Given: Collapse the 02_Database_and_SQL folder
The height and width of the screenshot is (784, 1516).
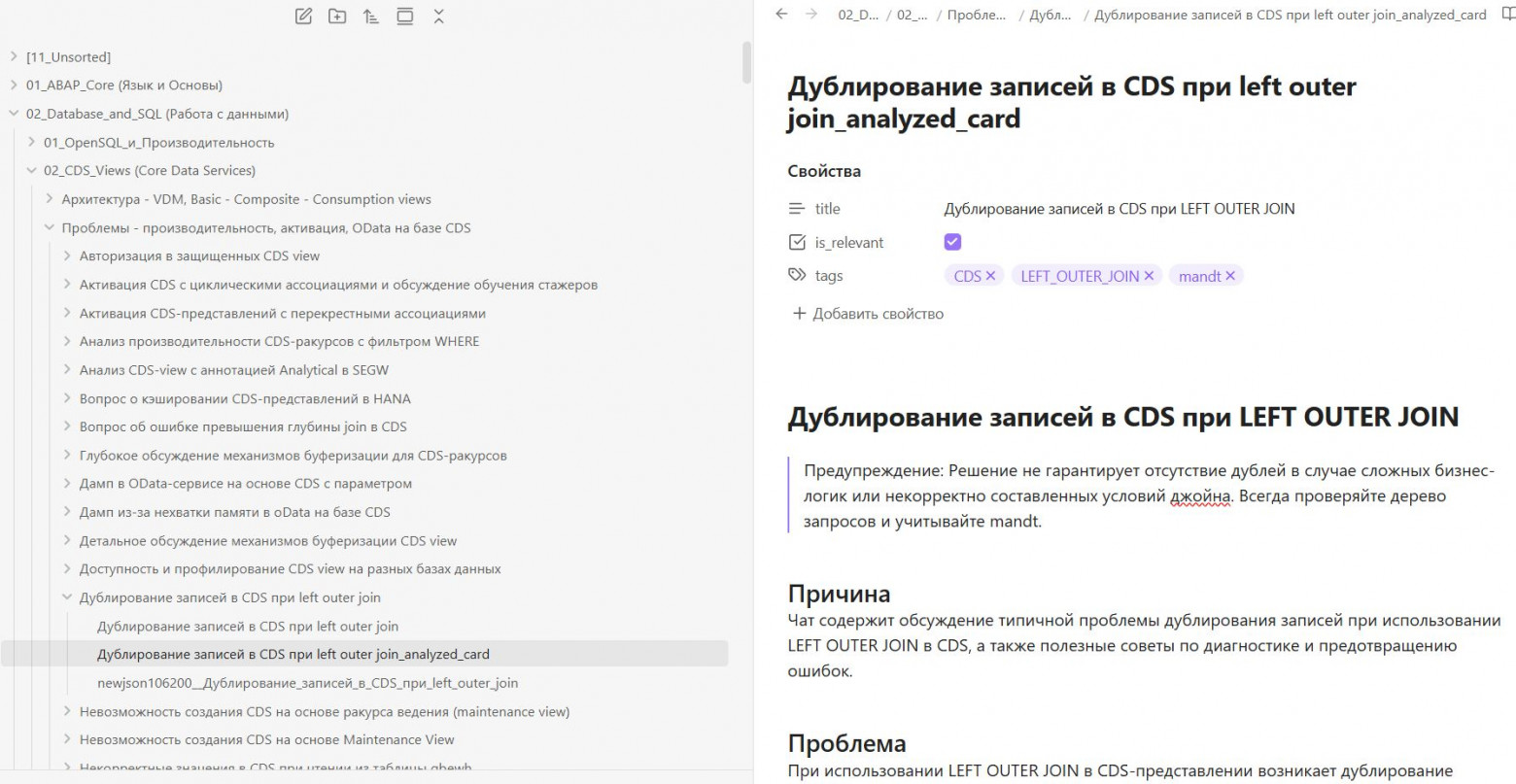Looking at the screenshot, I should coord(14,114).
